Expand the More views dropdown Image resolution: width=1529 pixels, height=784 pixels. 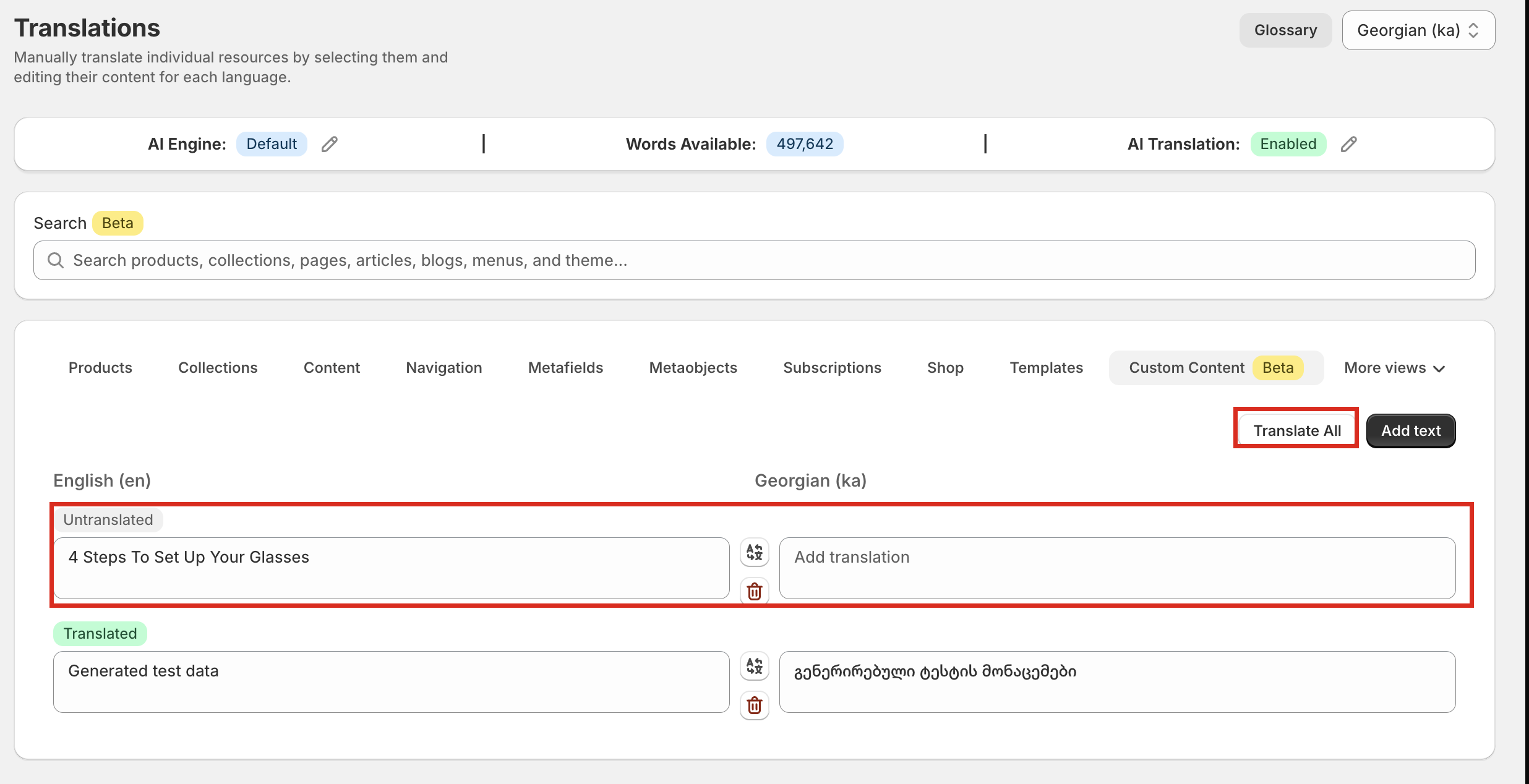tap(1395, 368)
